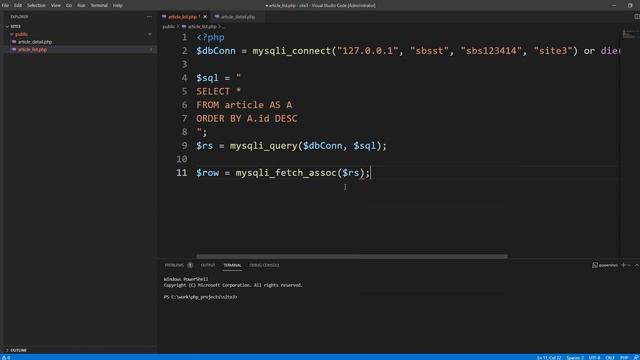This screenshot has width=640, height=360.
Task: Maximize the panel with chevron up
Action: coord(636,265)
